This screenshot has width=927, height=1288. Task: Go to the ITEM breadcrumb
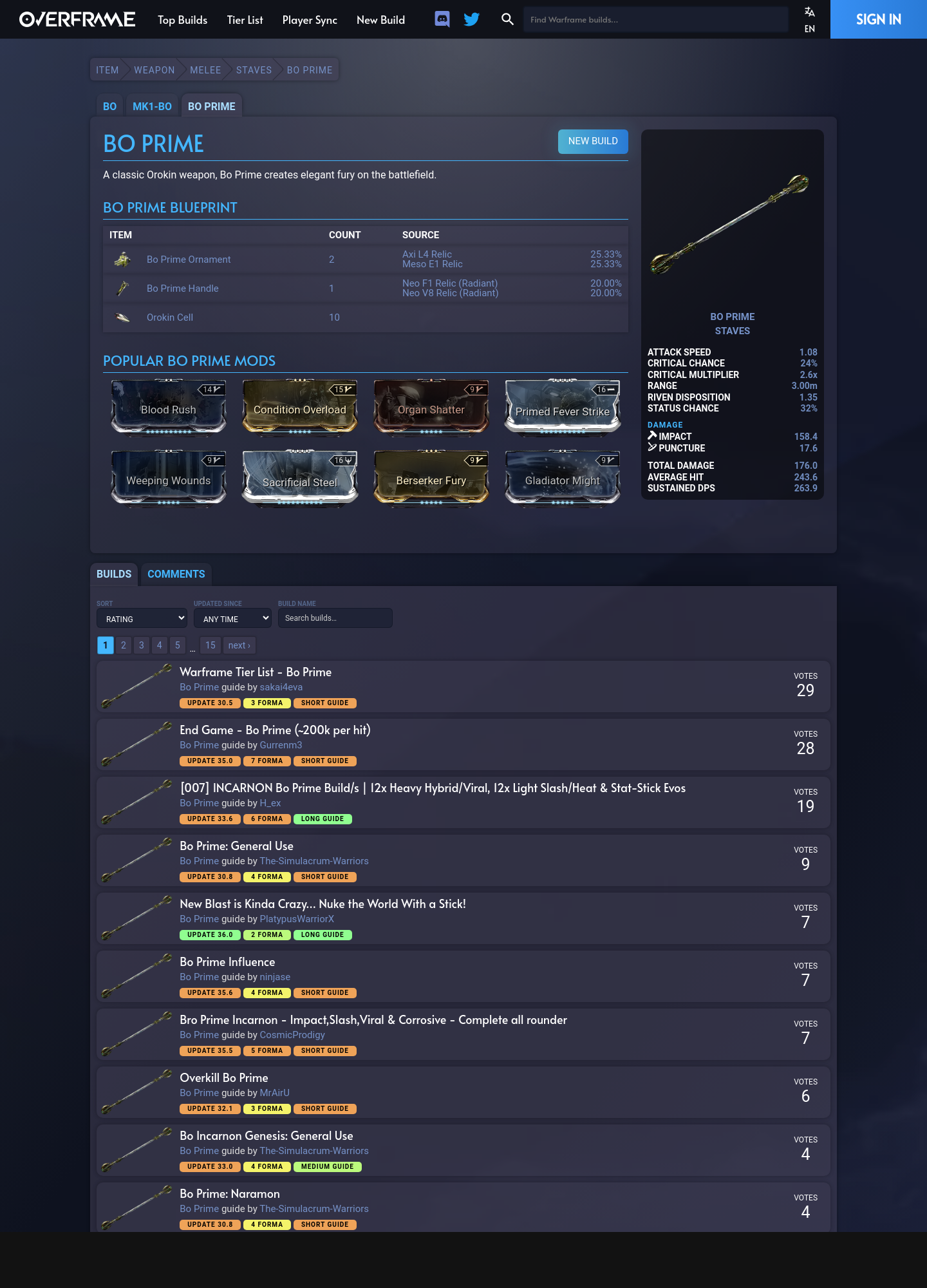click(108, 70)
